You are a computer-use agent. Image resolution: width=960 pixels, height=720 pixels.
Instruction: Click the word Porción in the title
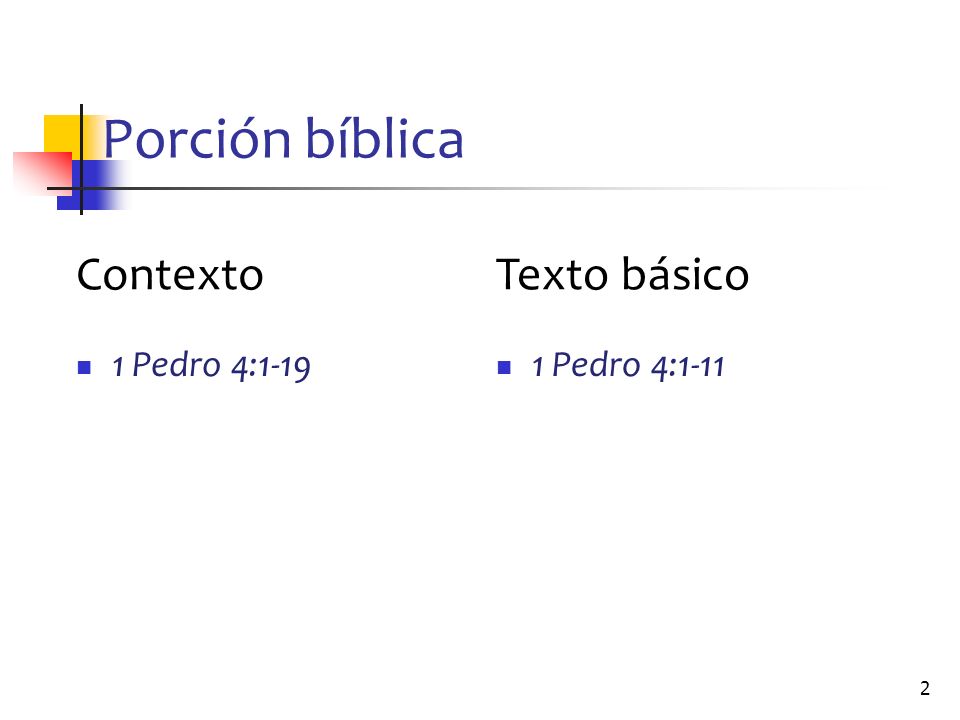pyautogui.click(x=197, y=140)
